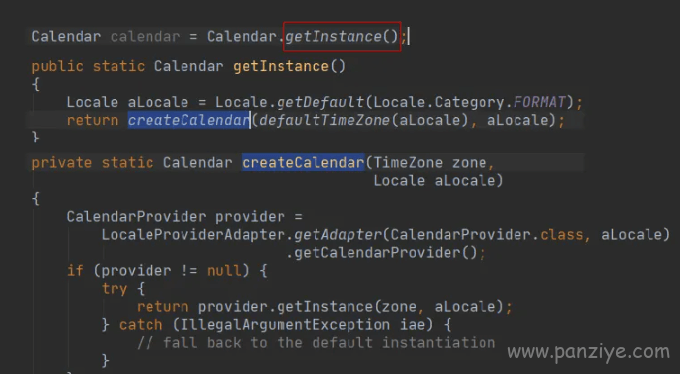Click the CalendarProvider.class argument

[487, 235]
